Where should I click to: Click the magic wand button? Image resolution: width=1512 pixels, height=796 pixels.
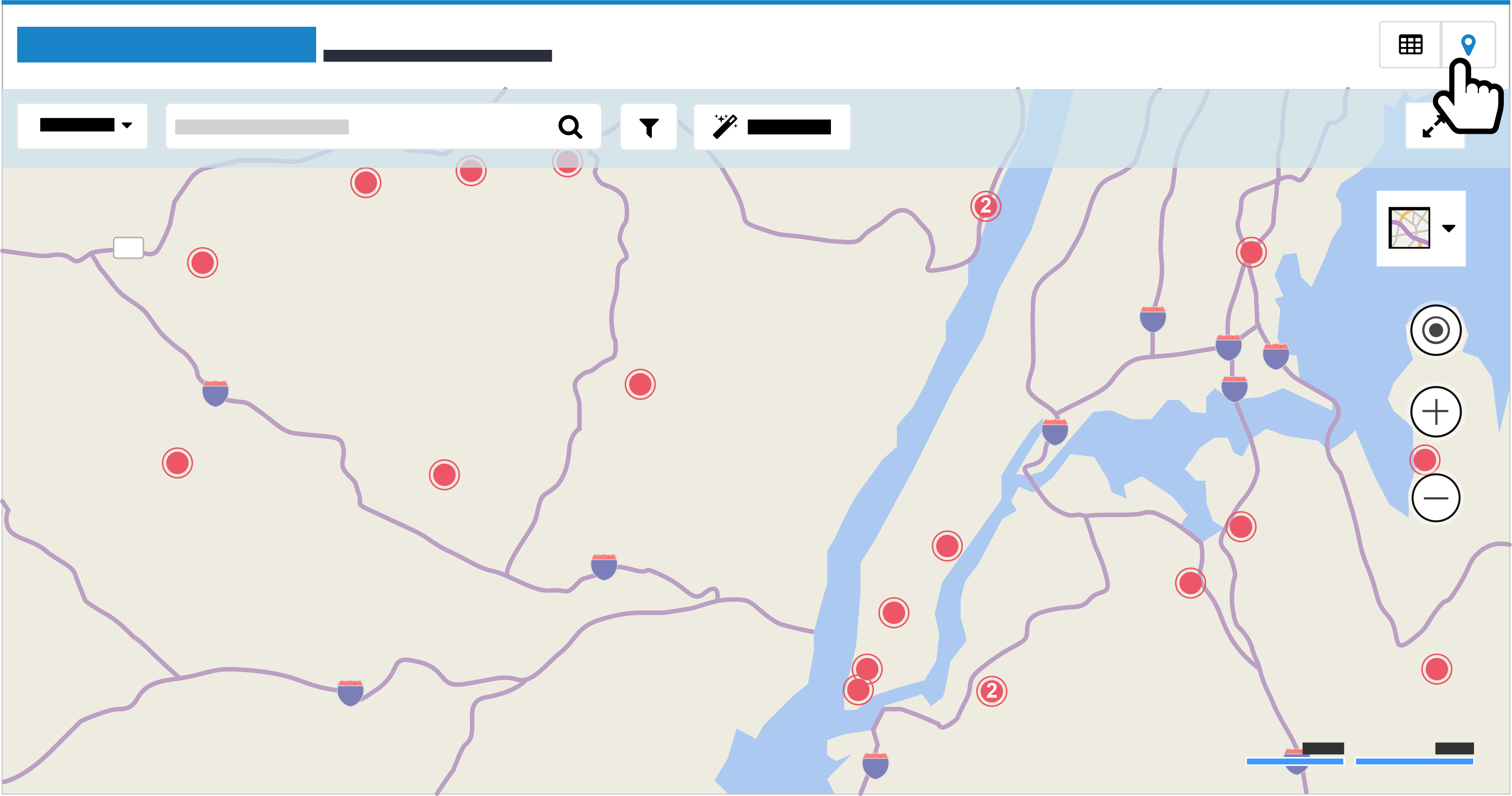[x=772, y=127]
